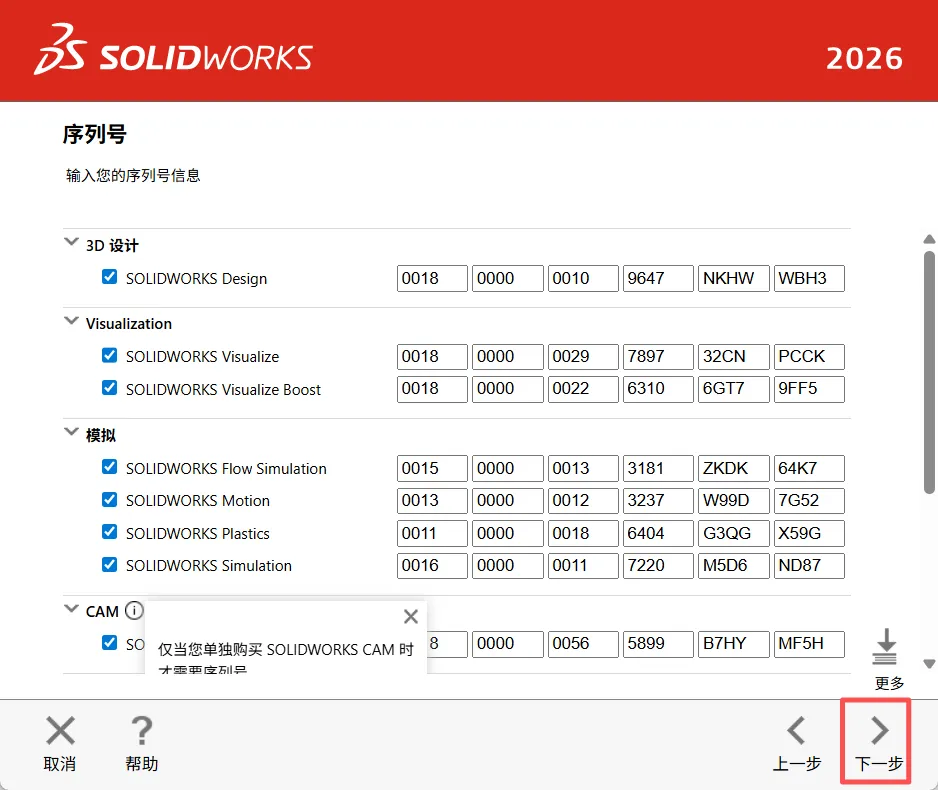Click Visualize Boost field 9FF5

click(809, 389)
